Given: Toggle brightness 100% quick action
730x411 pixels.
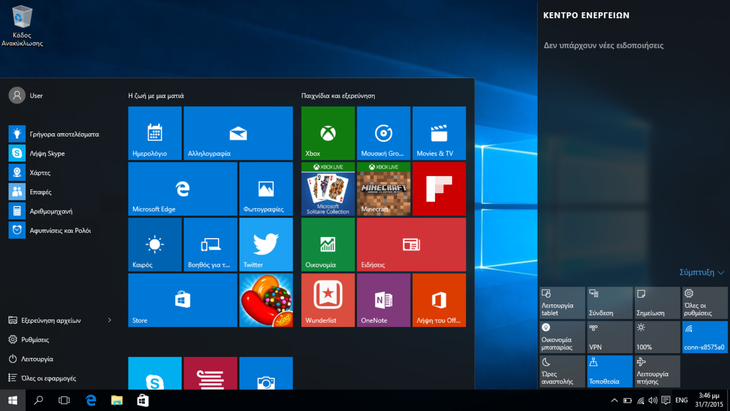Looking at the screenshot, I should pos(657,337).
